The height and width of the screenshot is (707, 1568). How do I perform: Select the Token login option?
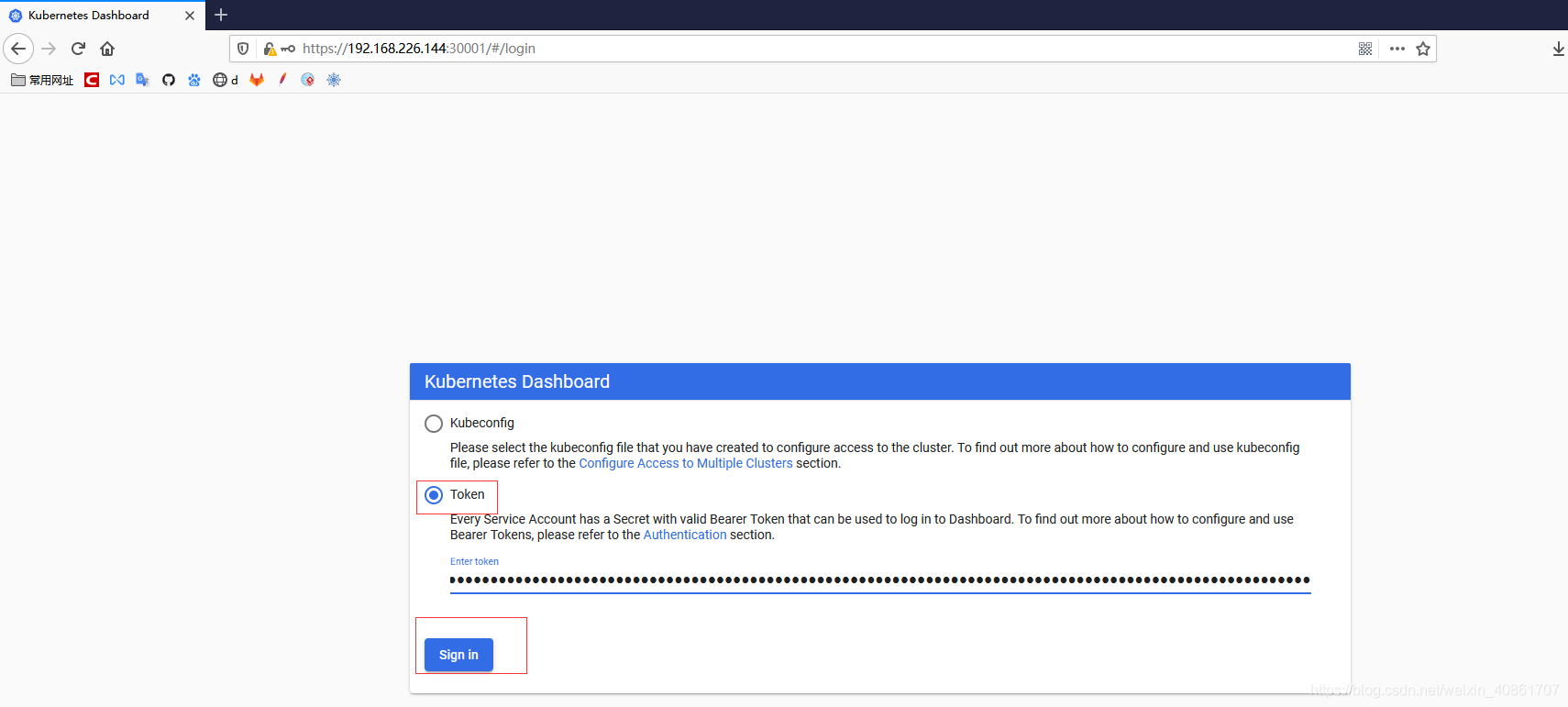pyautogui.click(x=434, y=495)
